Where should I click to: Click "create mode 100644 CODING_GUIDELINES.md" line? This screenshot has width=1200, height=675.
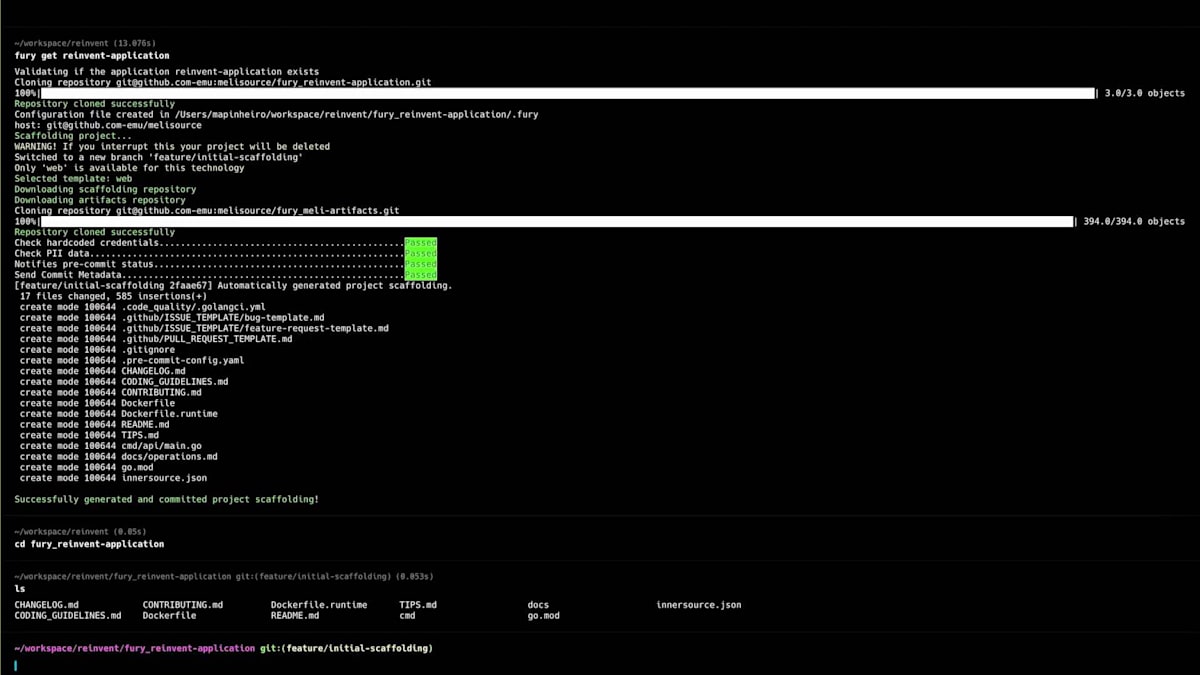pyautogui.click(x=124, y=382)
